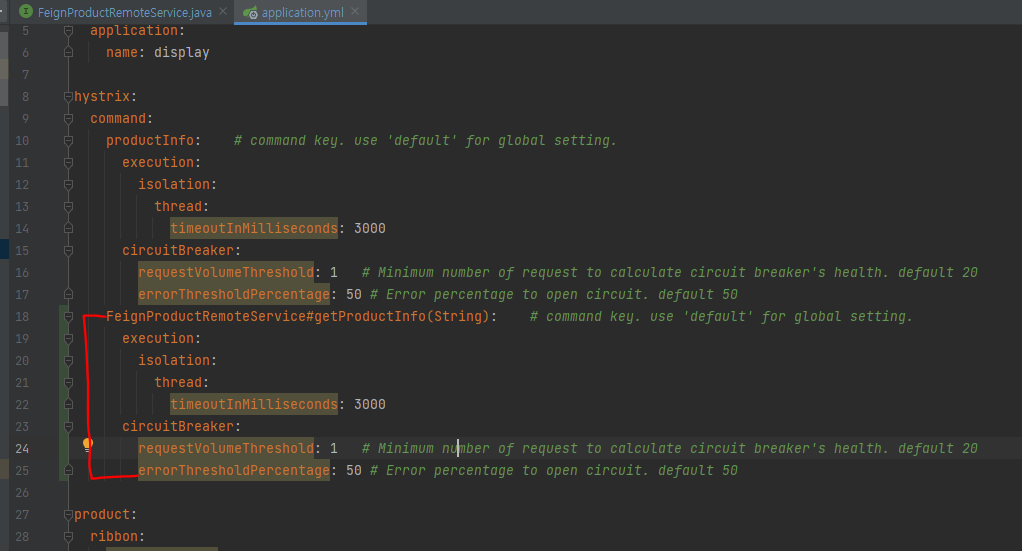This screenshot has height=551, width=1022.
Task: Collapse the product block on line 27
Action: tap(68, 514)
